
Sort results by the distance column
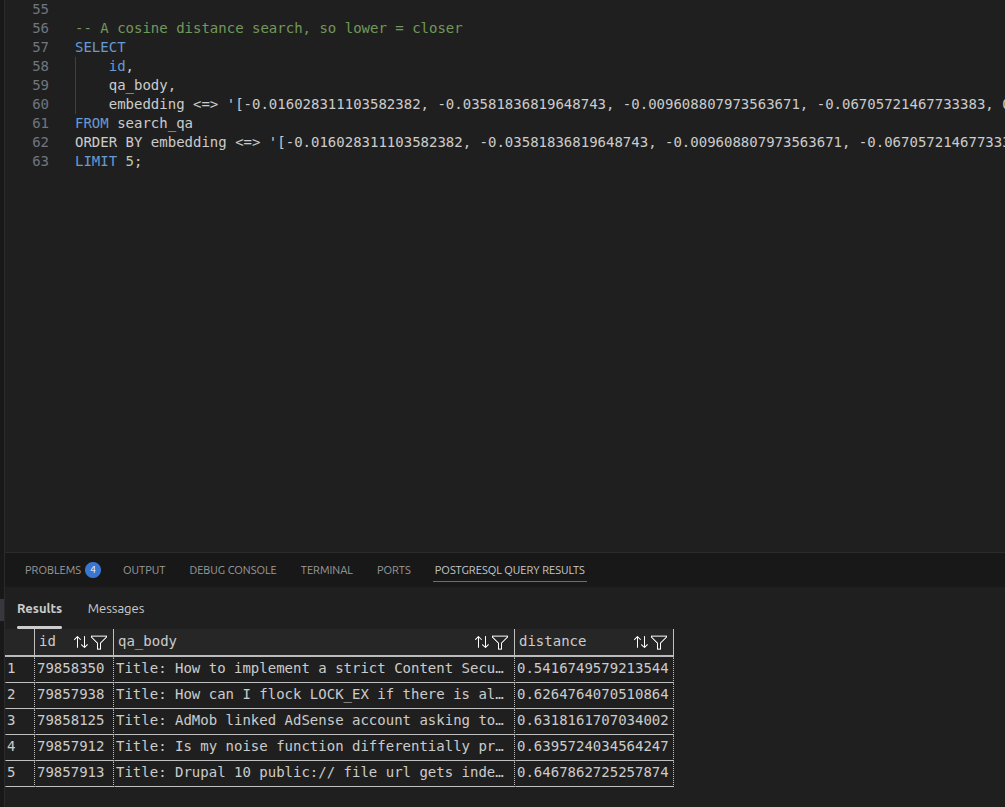tap(641, 642)
